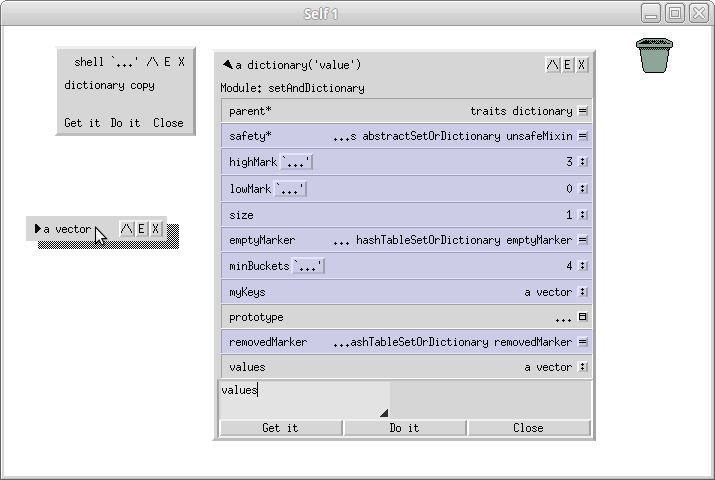This screenshot has width=715, height=480.
Task: Click the E button on dictionary outliner
Action: (x=567, y=65)
